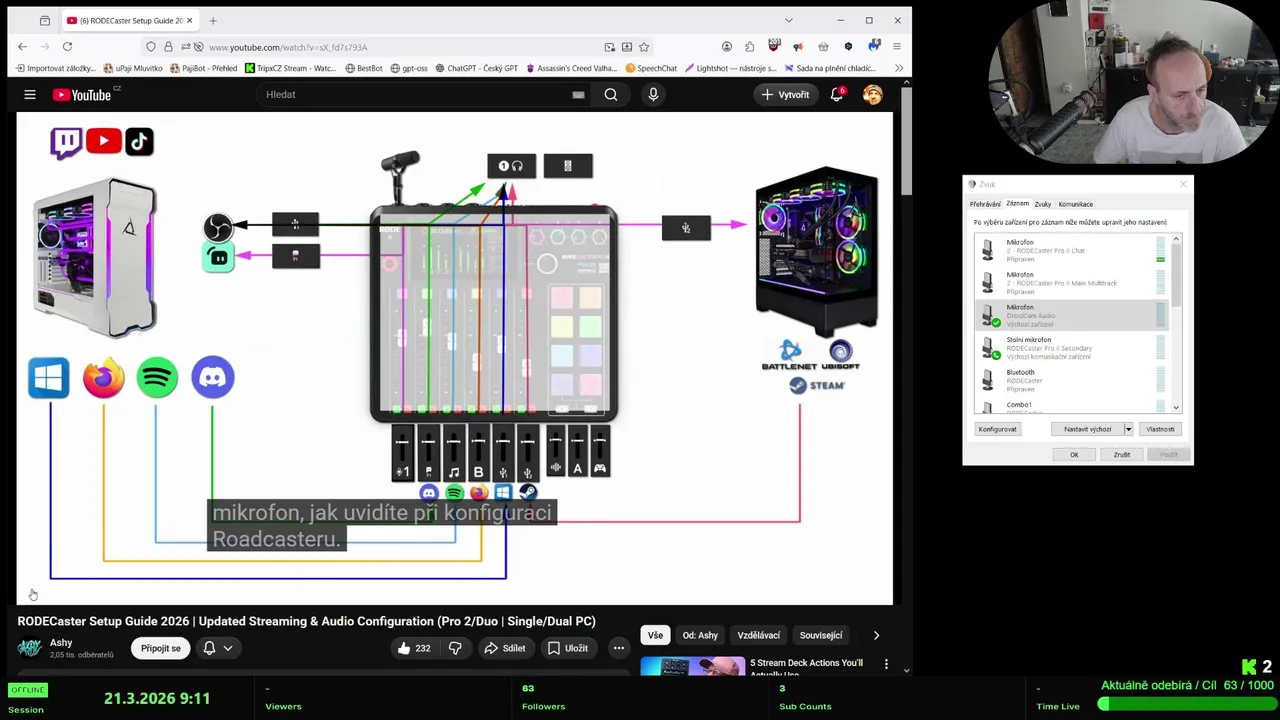The width and height of the screenshot is (1280, 720).
Task: Go back with the browser back arrow
Action: 23,47
